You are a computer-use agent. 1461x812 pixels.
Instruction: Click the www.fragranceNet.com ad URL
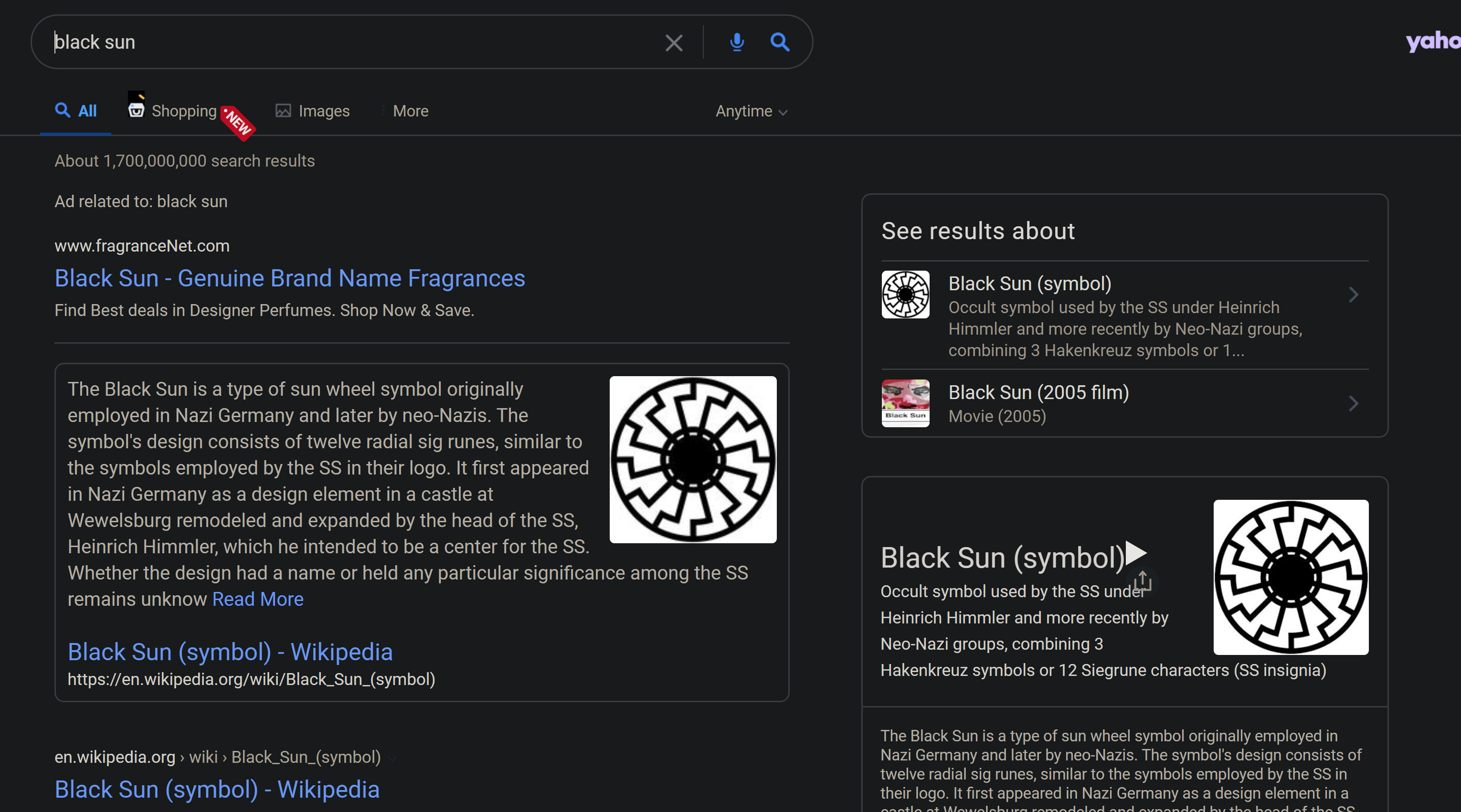142,245
